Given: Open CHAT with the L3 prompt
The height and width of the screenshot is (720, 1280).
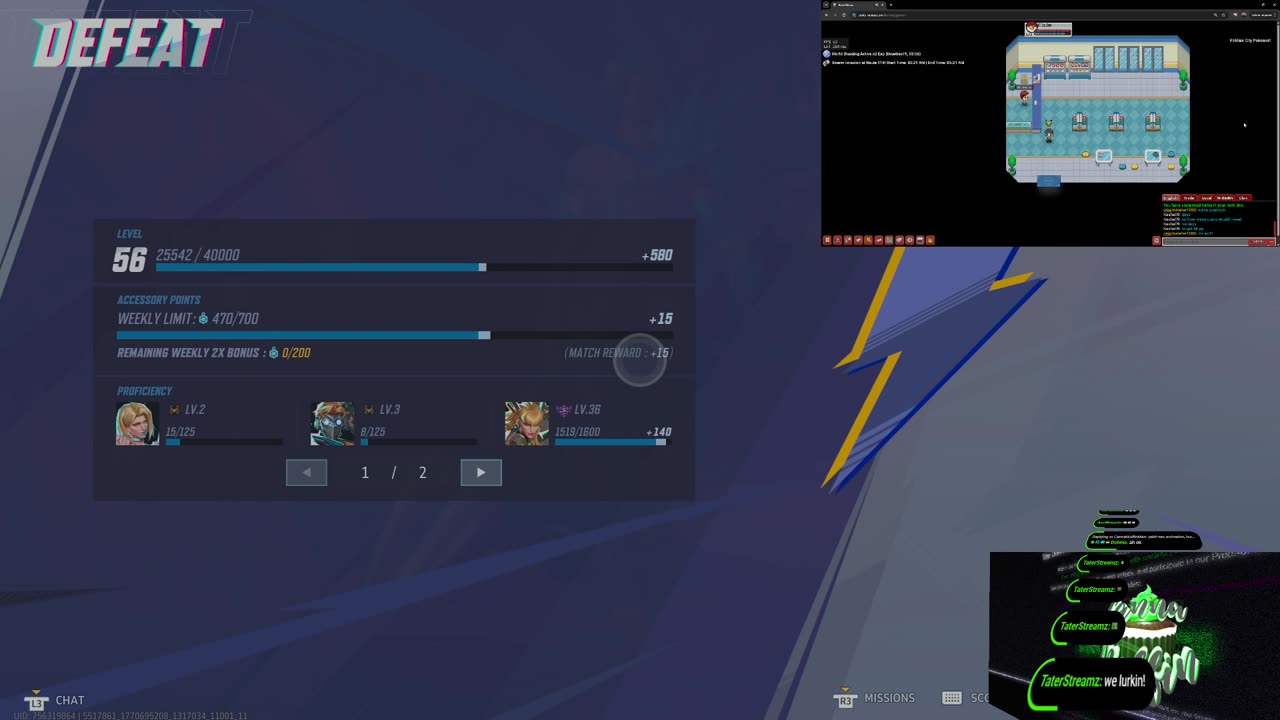Looking at the screenshot, I should [57, 700].
